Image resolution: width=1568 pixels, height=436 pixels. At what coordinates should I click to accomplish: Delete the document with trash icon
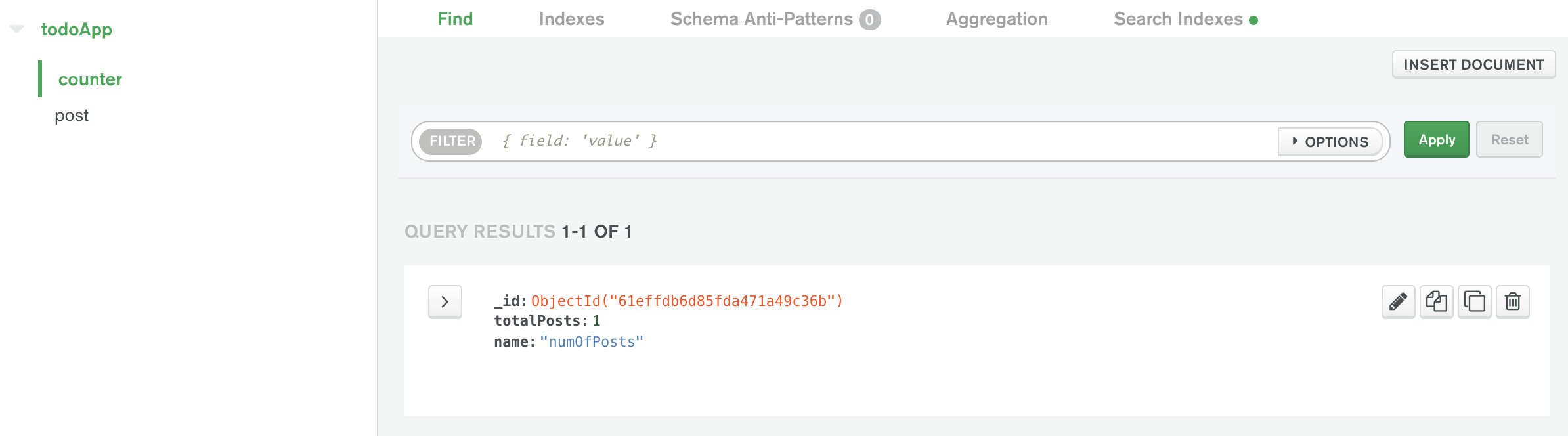click(x=1512, y=302)
